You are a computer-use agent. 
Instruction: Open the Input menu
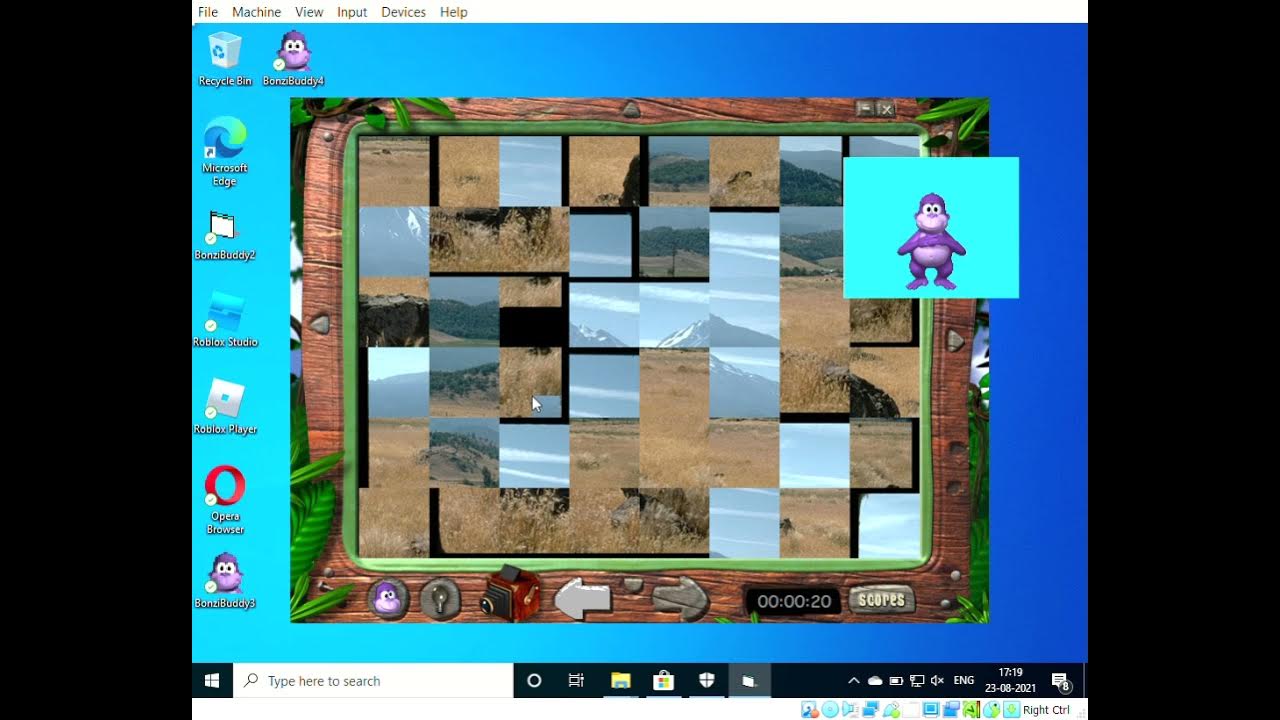point(352,12)
